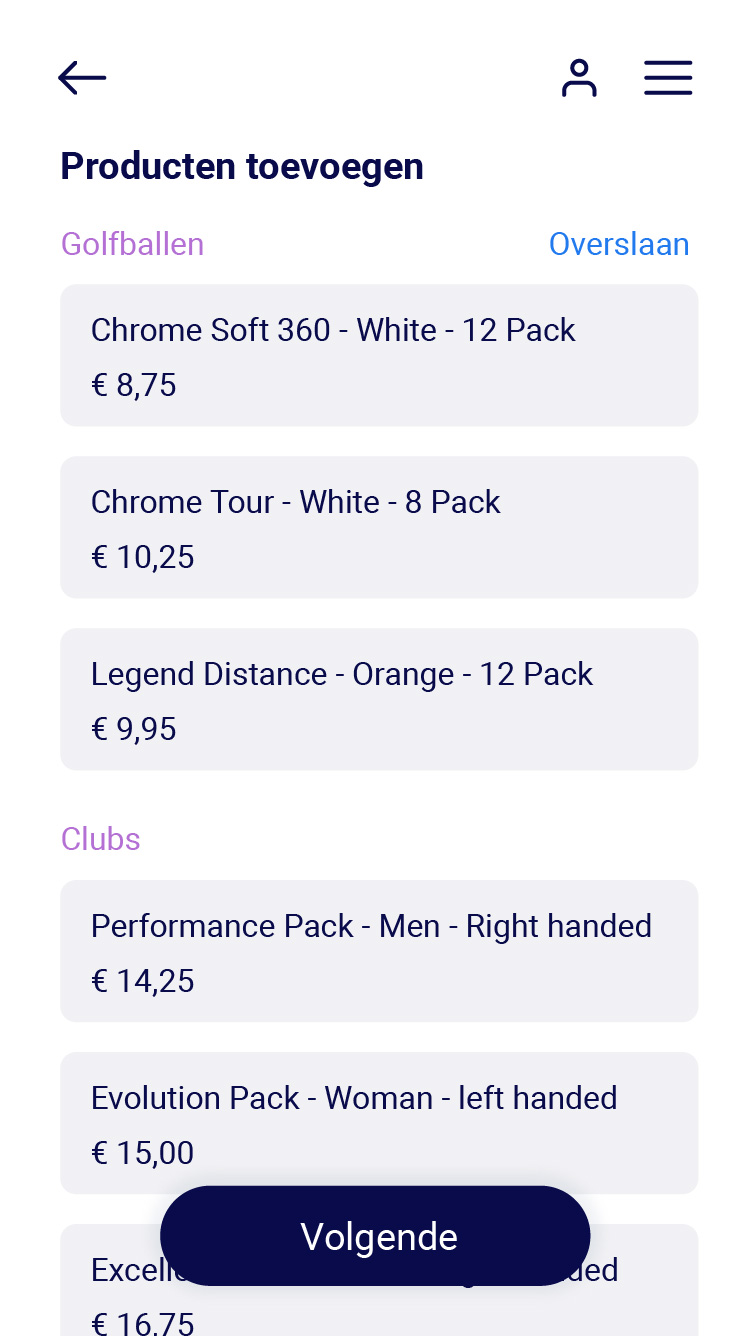Pick Evolution Pack Woman left handed
Viewport: 751px width, 1336px height.
(x=379, y=1124)
